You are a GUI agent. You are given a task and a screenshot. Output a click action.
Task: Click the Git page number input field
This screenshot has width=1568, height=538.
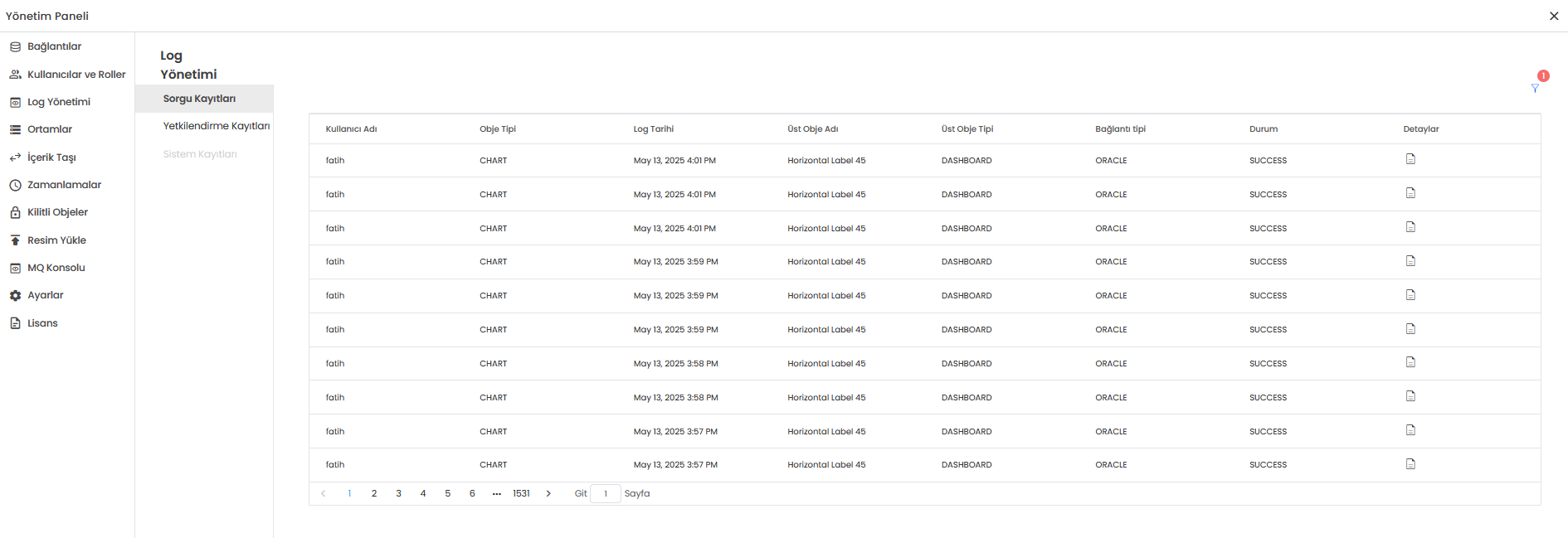point(606,494)
